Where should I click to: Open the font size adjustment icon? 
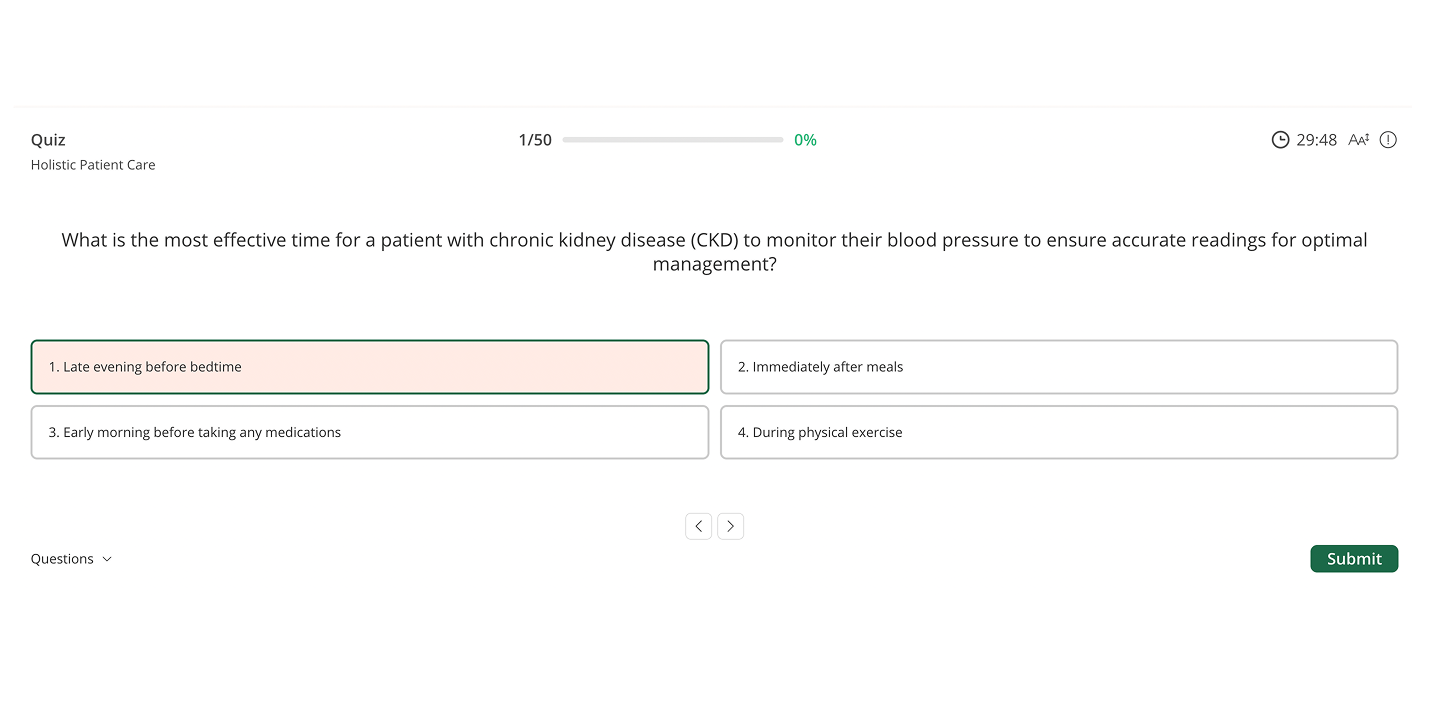1358,140
